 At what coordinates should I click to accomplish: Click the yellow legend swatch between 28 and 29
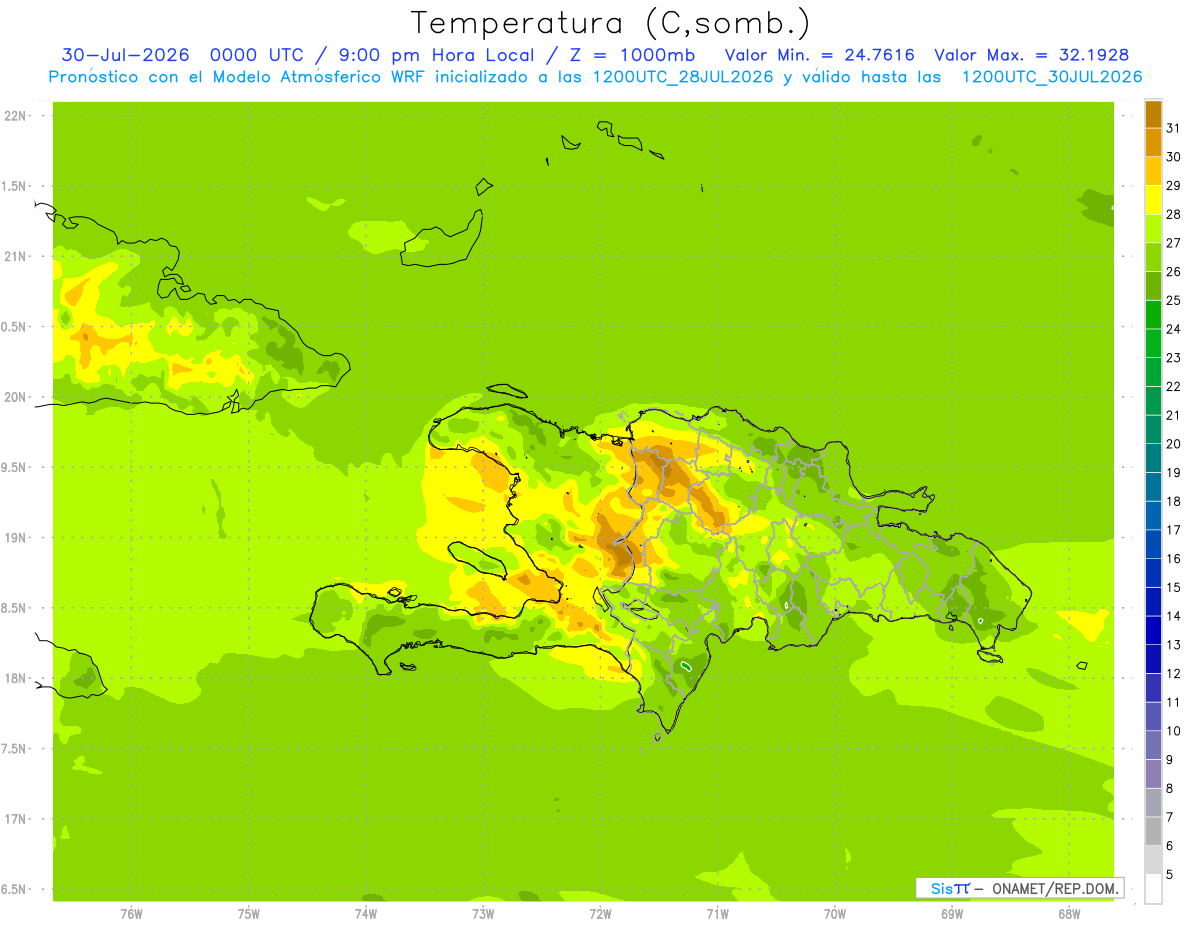[x=1153, y=201]
